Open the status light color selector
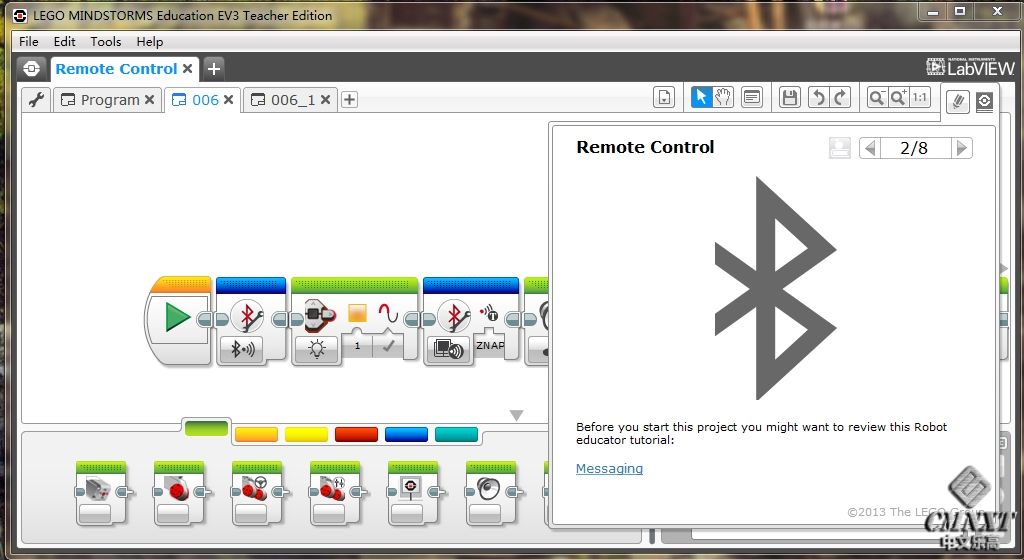Image resolution: width=1024 pixels, height=560 pixels. click(x=357, y=314)
